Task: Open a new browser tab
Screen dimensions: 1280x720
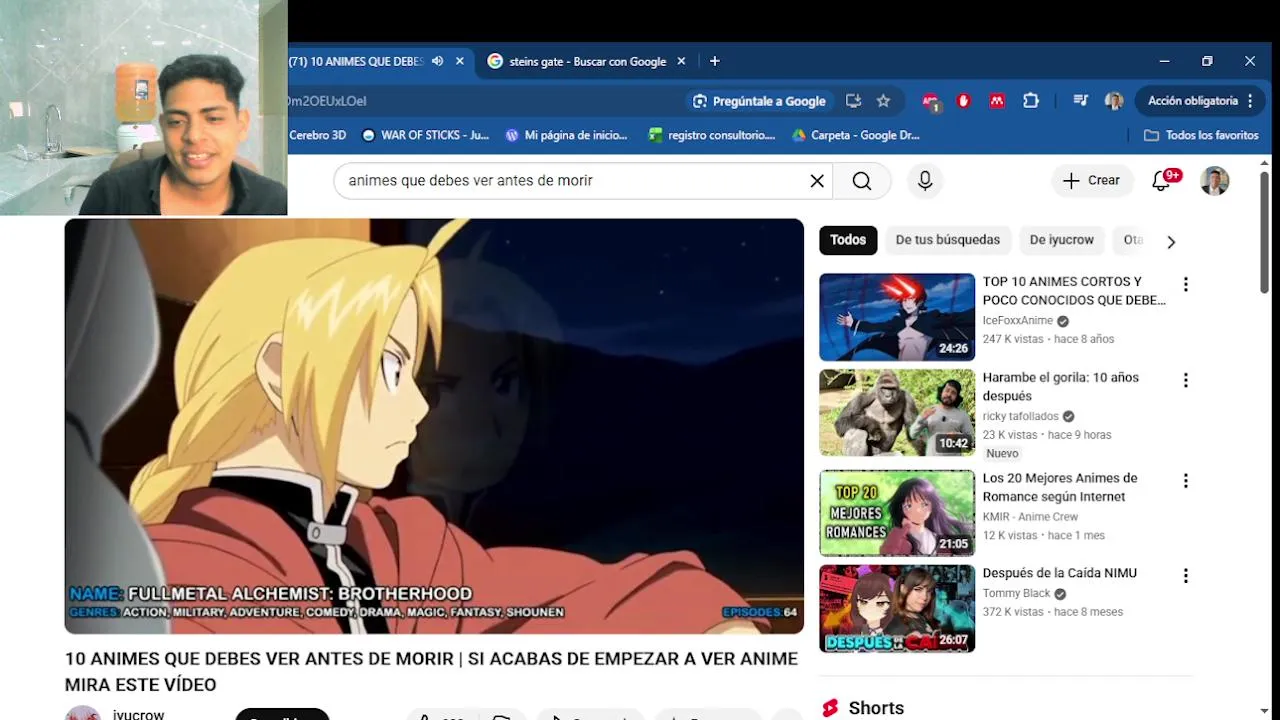Action: coord(714,61)
